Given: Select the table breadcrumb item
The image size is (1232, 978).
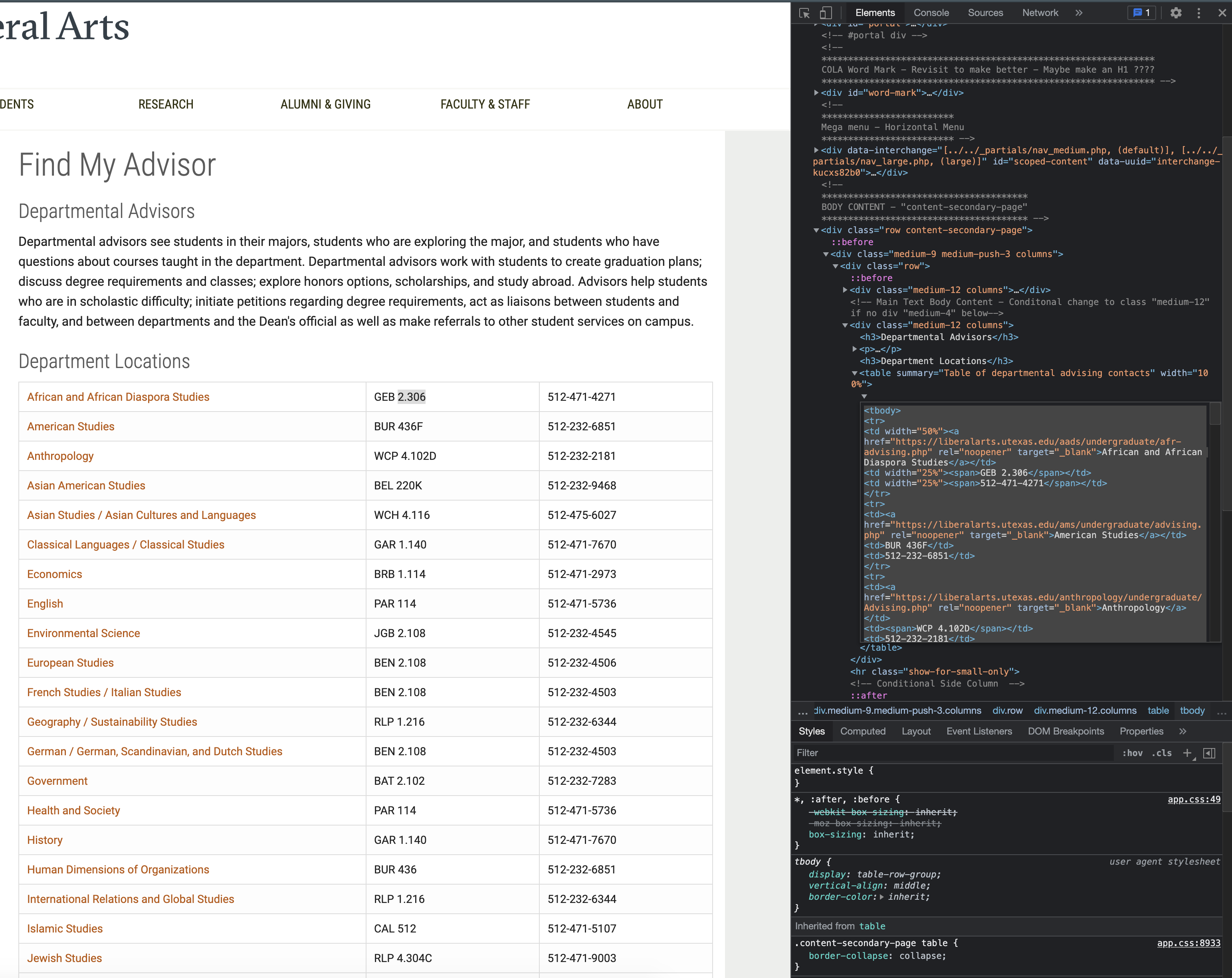Looking at the screenshot, I should pos(1158,711).
